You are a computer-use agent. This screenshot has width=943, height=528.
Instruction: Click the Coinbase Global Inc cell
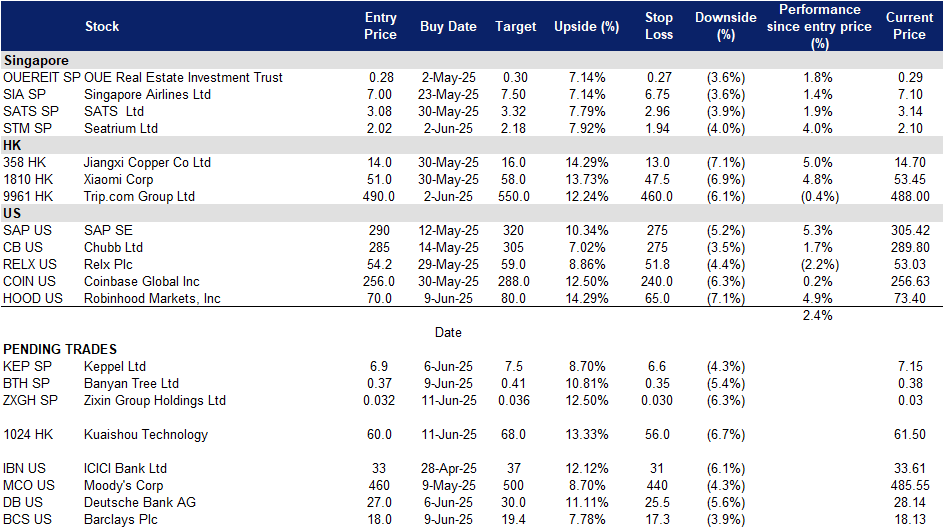(x=142, y=281)
